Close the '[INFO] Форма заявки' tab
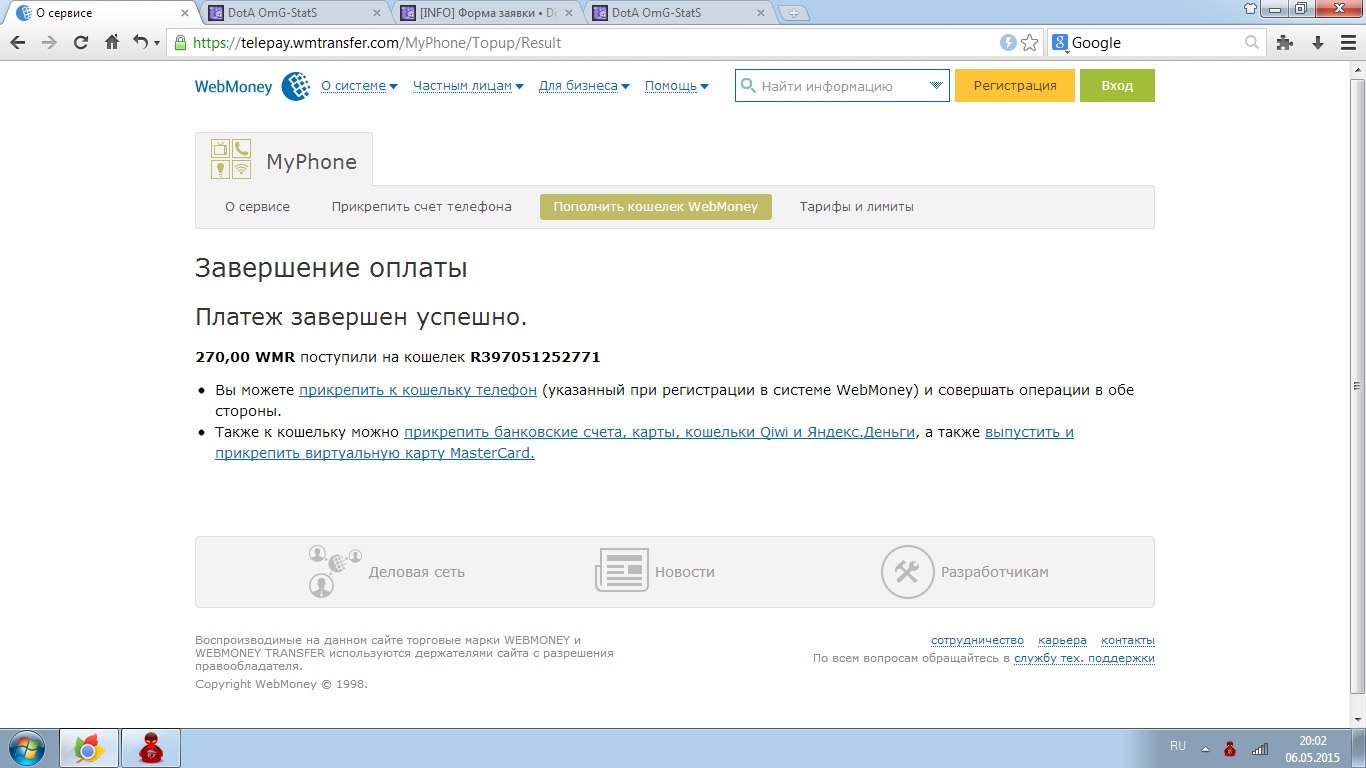 coord(568,13)
